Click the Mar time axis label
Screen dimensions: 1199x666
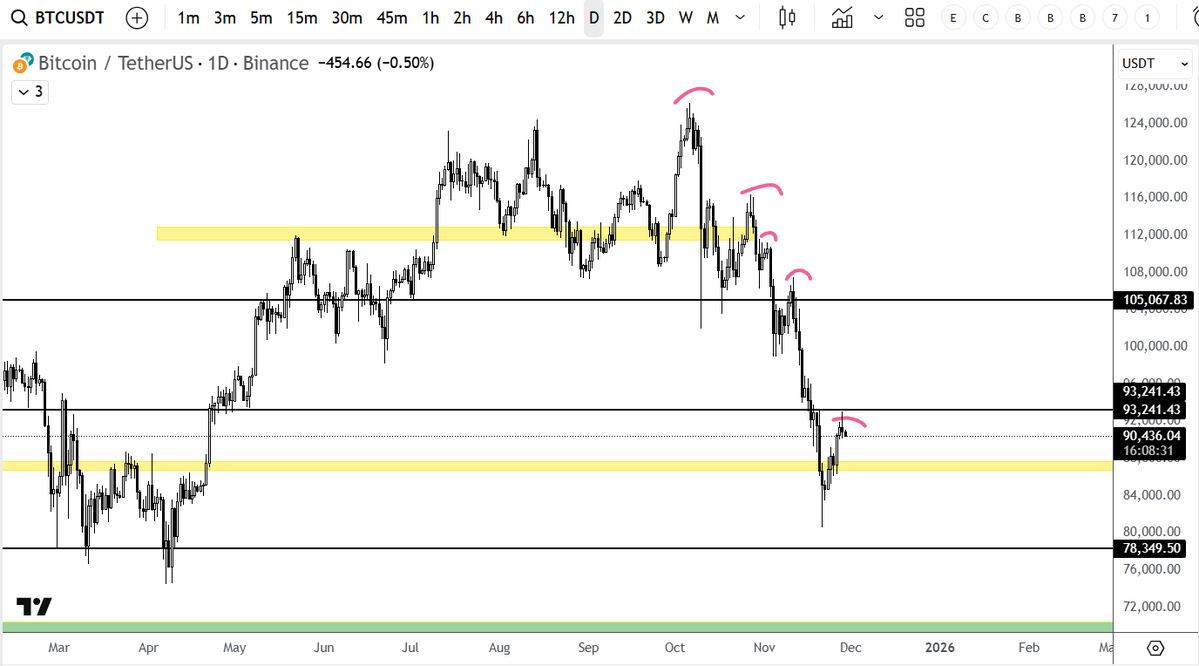59,648
